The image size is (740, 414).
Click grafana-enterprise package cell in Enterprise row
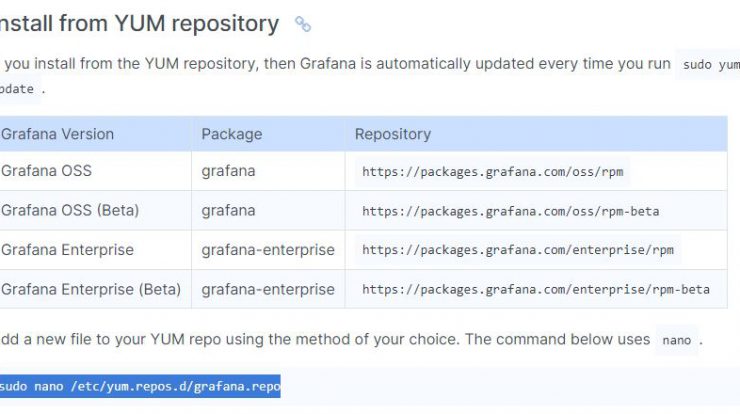pos(268,250)
